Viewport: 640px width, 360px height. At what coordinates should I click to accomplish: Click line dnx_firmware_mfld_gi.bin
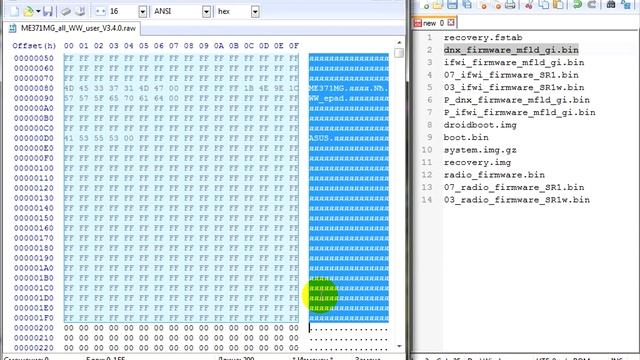click(511, 50)
